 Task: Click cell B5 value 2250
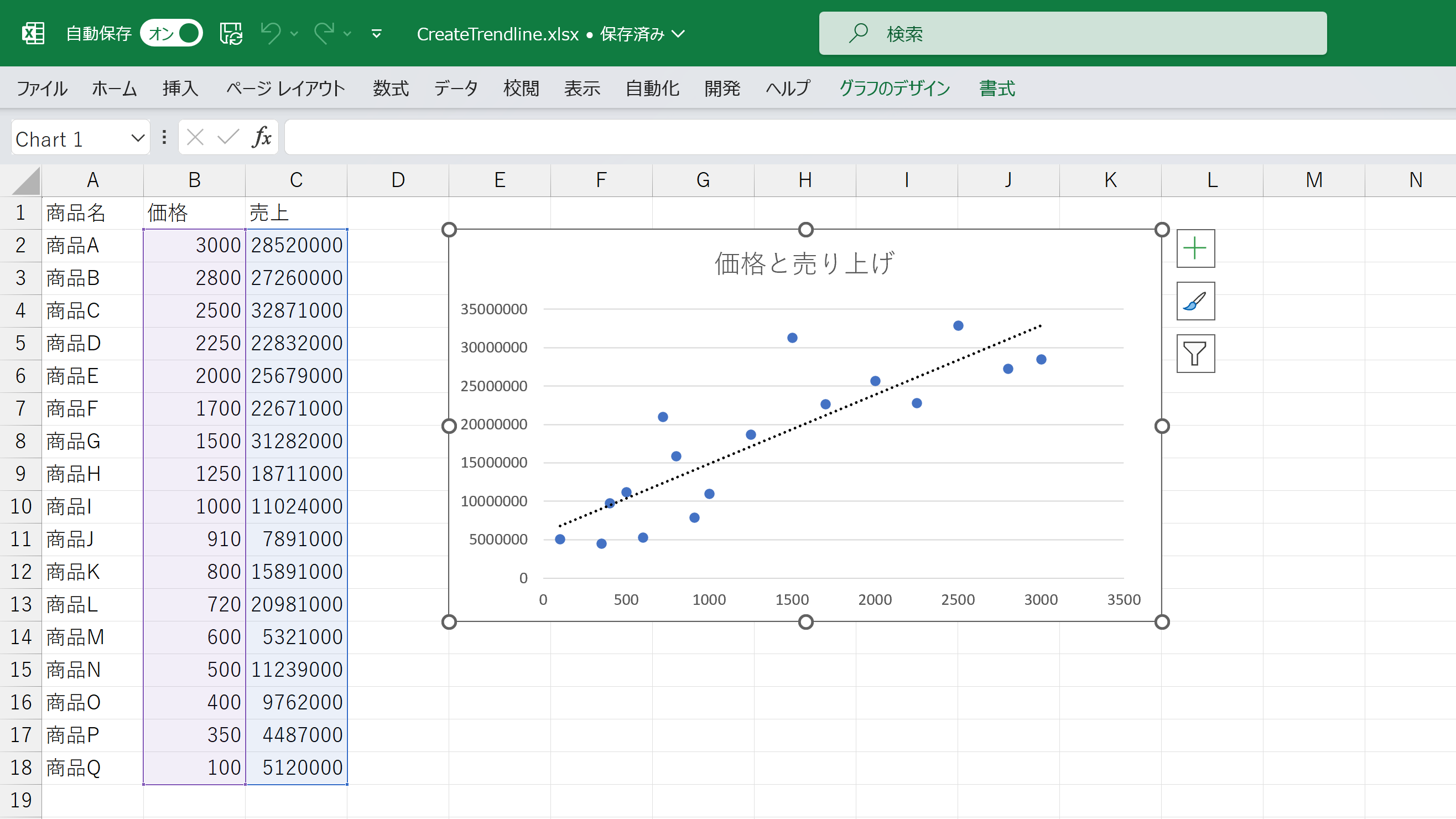coord(194,343)
